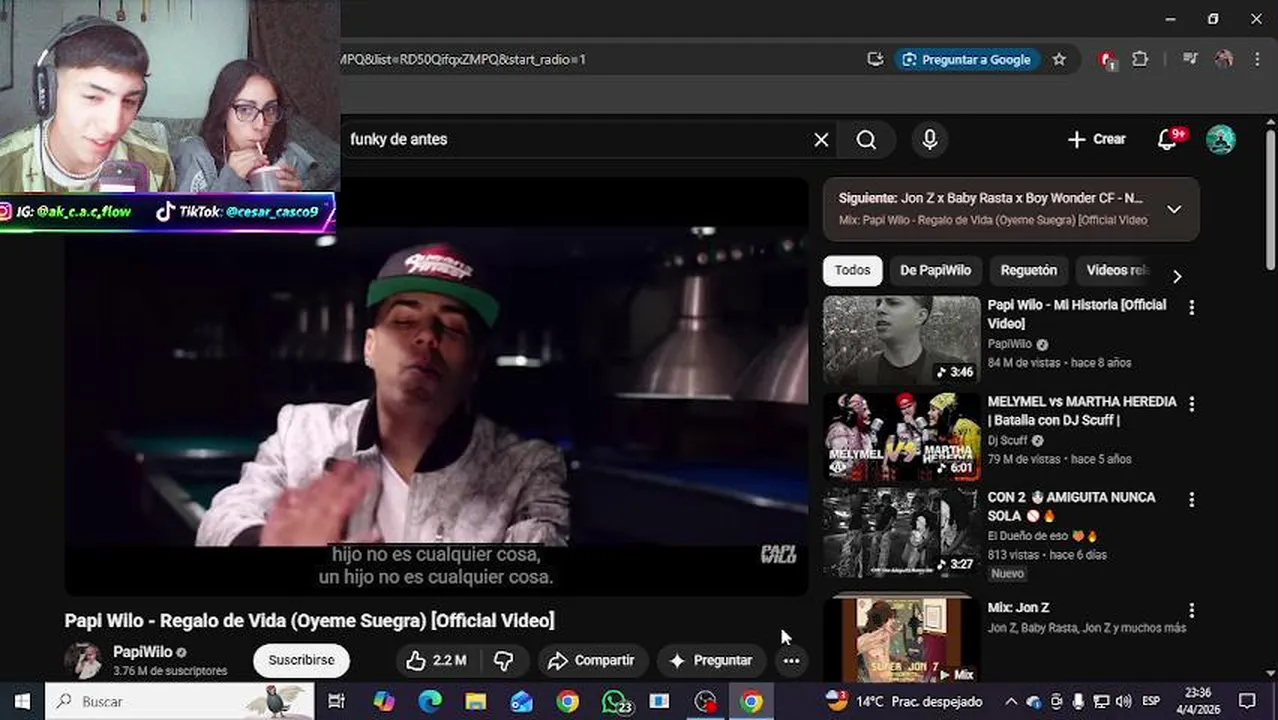This screenshot has height=720, width=1278.
Task: Open the OBS recording app on taskbar
Action: (x=706, y=701)
